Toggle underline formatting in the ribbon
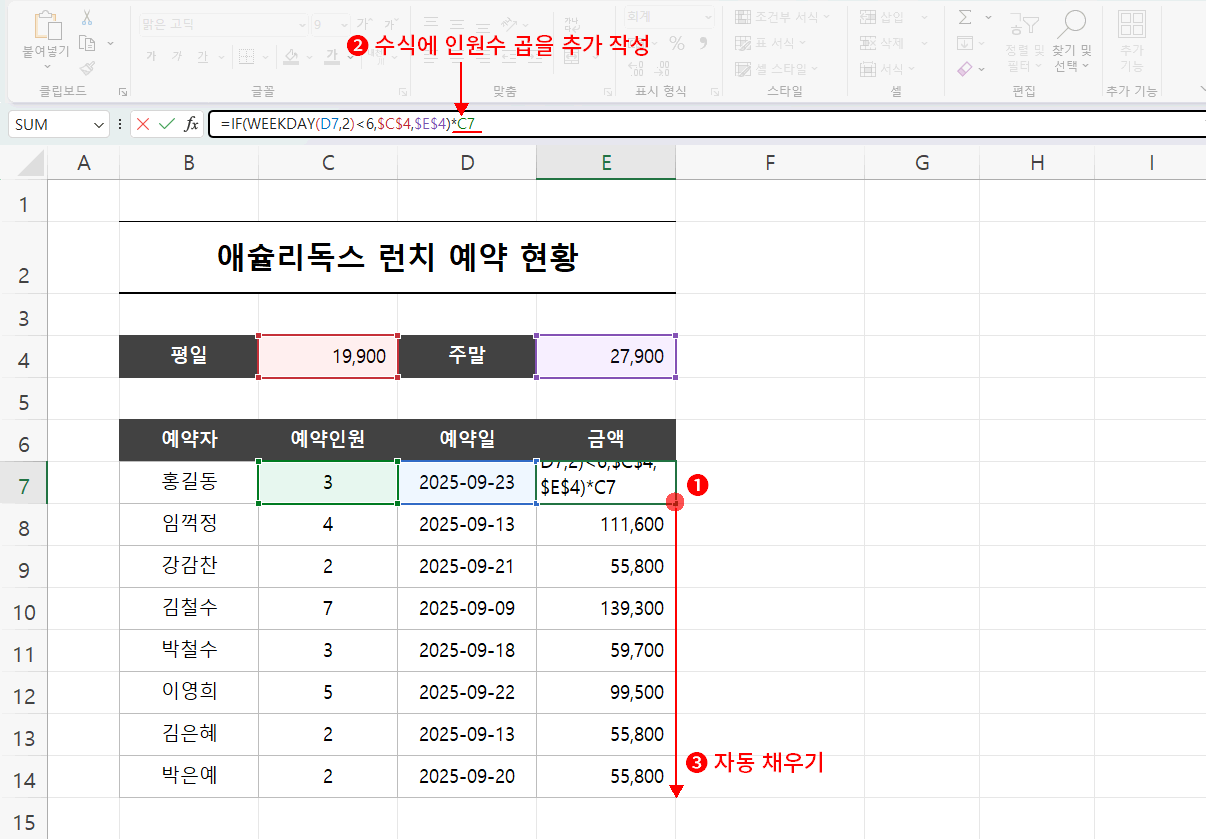Image resolution: width=1206 pixels, height=839 pixels. [x=203, y=57]
